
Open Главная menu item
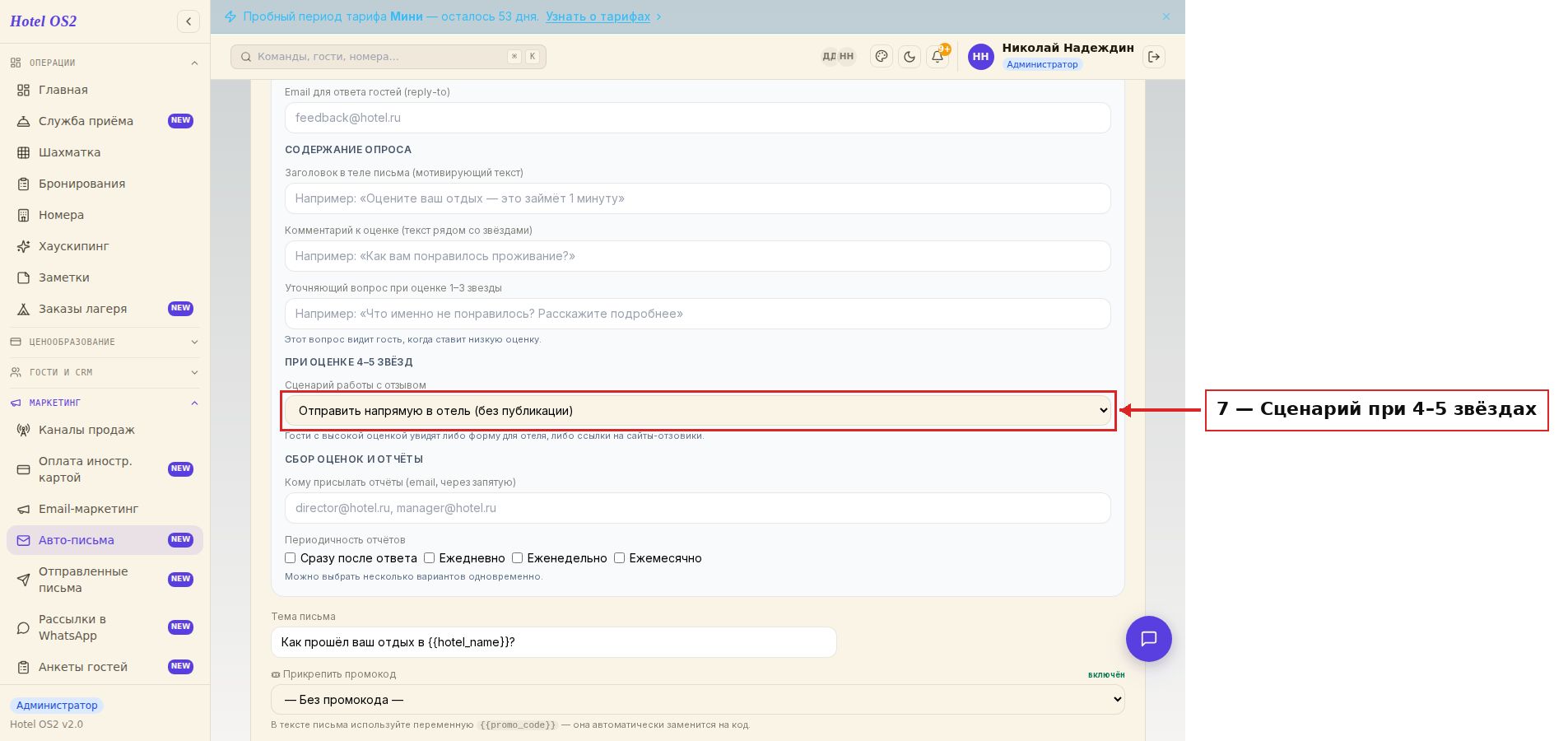[x=105, y=90]
